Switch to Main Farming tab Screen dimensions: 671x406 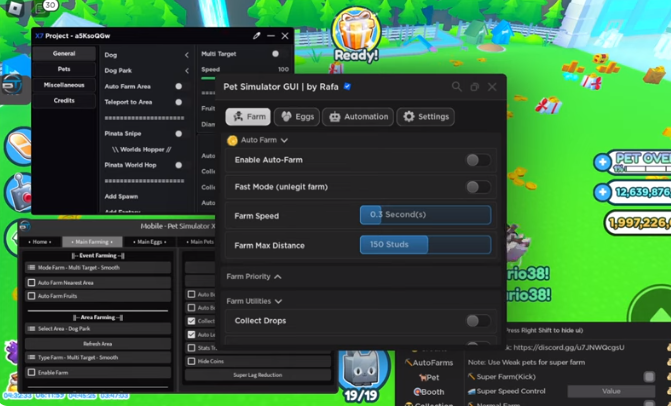pos(92,242)
